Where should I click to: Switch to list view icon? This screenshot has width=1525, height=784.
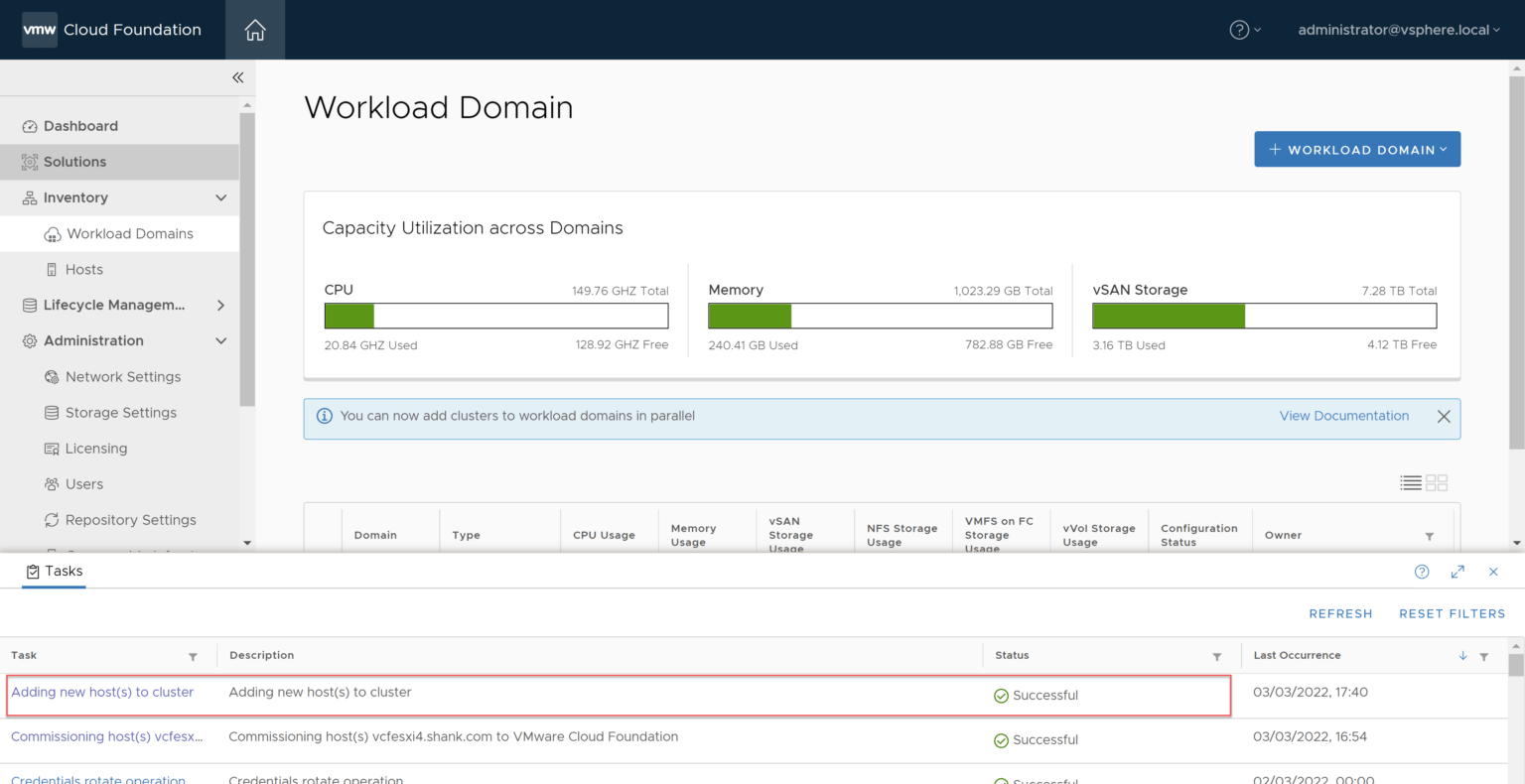pyautogui.click(x=1410, y=482)
